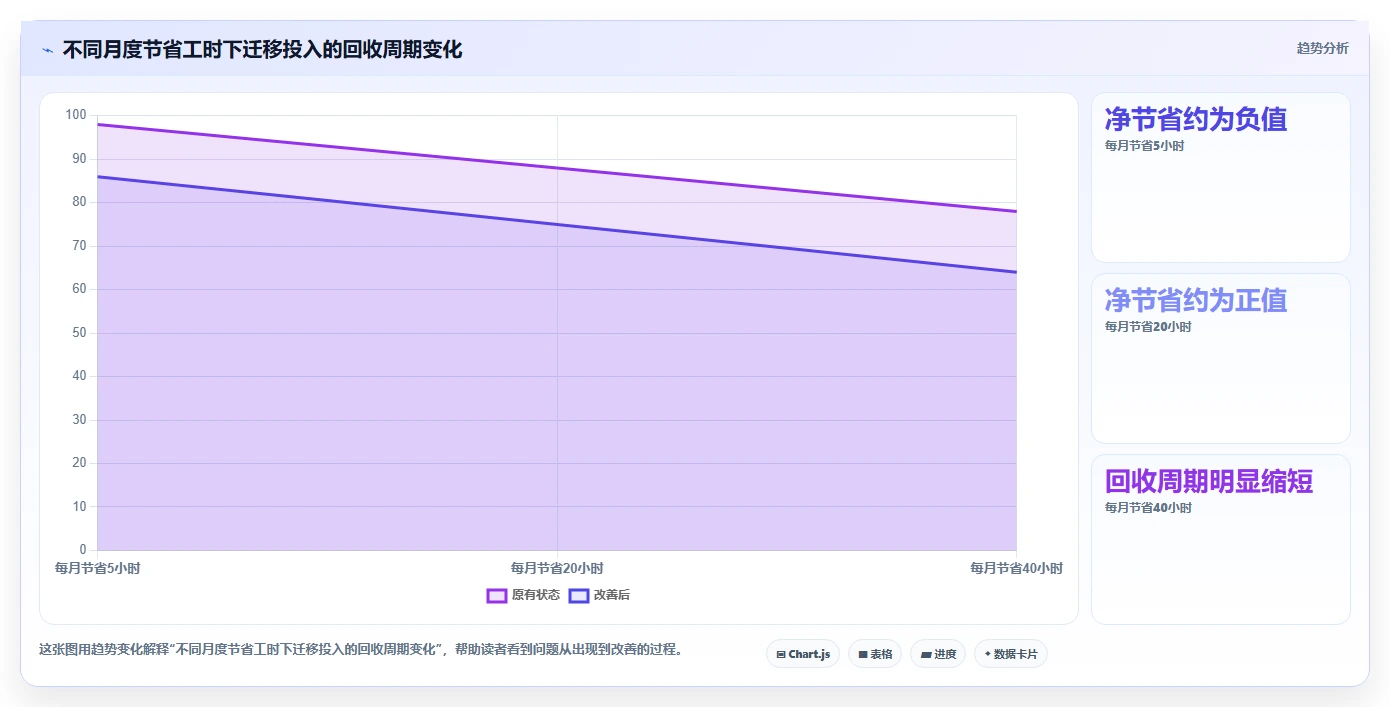Screen dimensions: 1390x707
Task: Toggle the 原有状态 legend item
Action: click(523, 595)
